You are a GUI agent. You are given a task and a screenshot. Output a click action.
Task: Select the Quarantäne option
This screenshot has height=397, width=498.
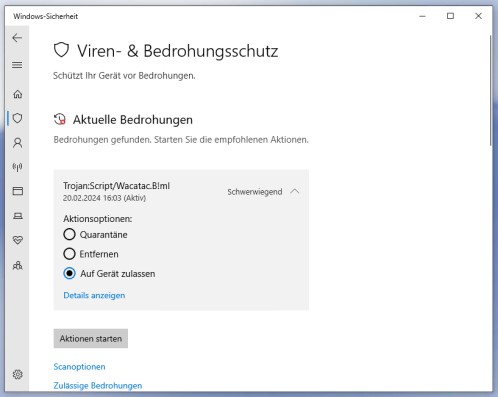(95, 234)
